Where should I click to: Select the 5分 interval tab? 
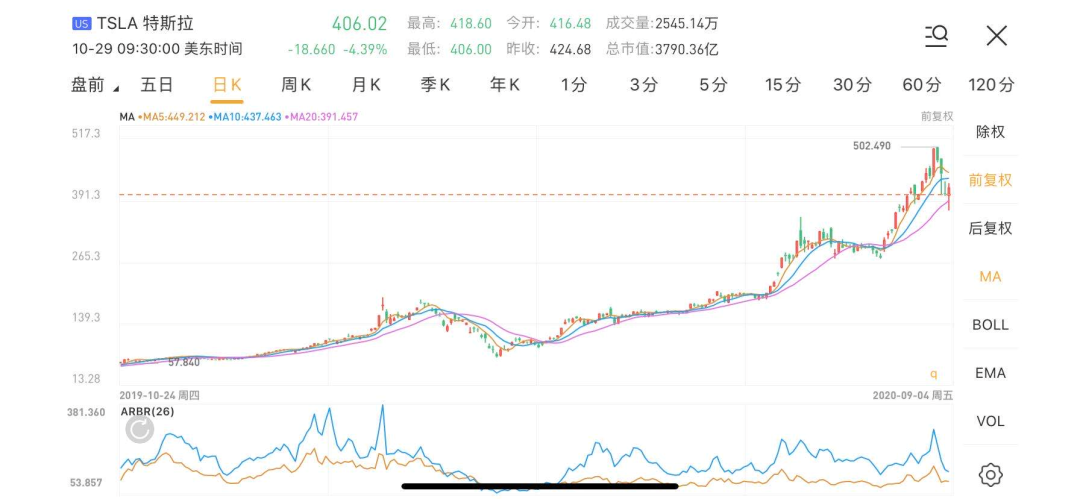coord(714,85)
